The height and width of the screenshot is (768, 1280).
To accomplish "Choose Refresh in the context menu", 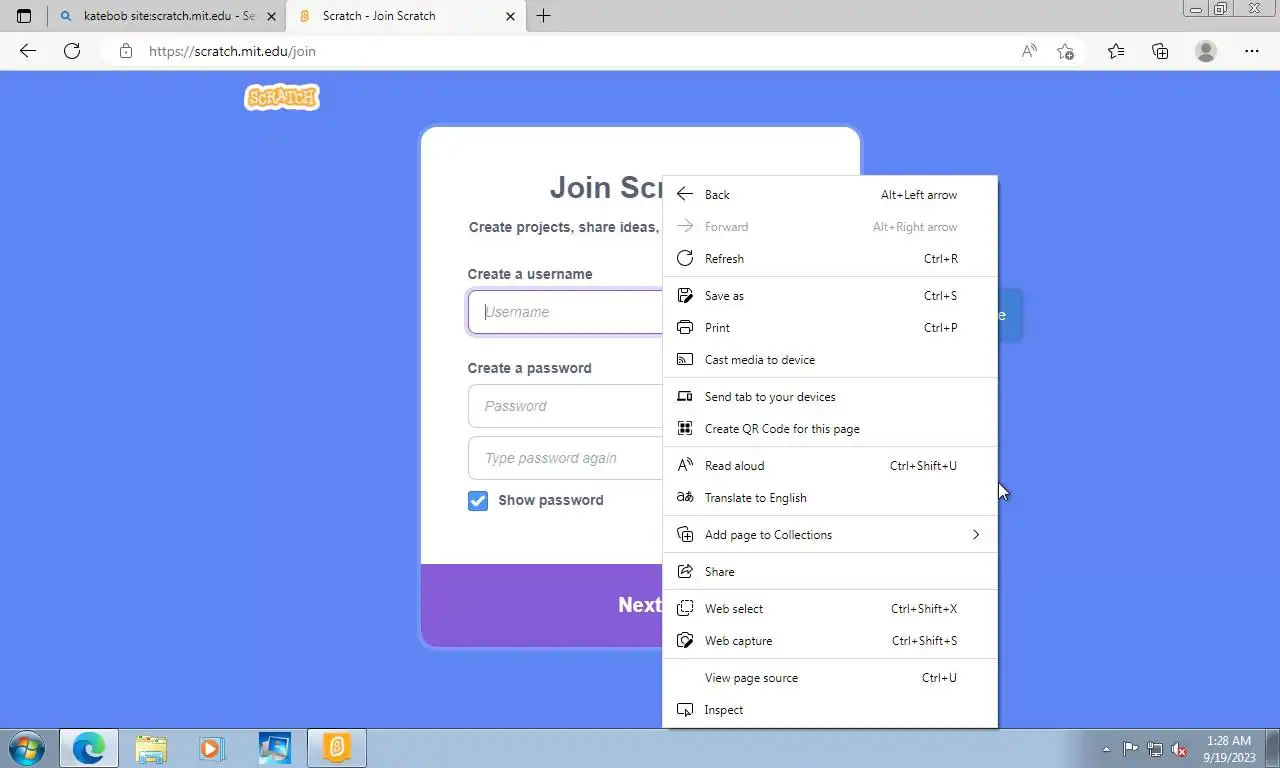I will pyautogui.click(x=830, y=259).
